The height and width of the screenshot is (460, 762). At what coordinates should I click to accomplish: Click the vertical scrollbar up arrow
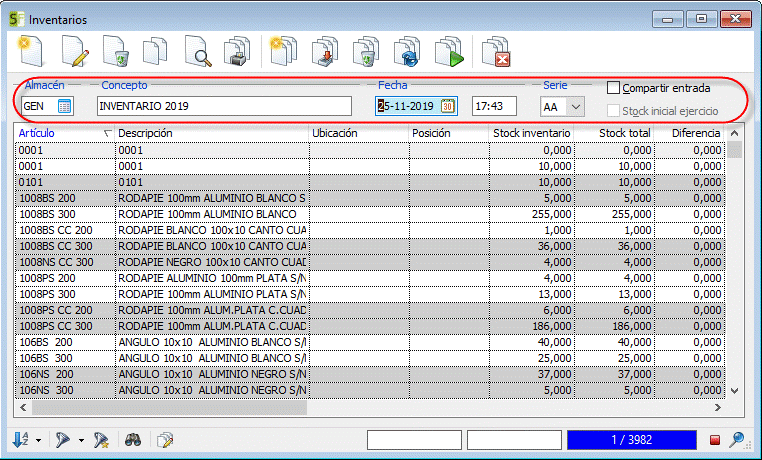[734, 133]
